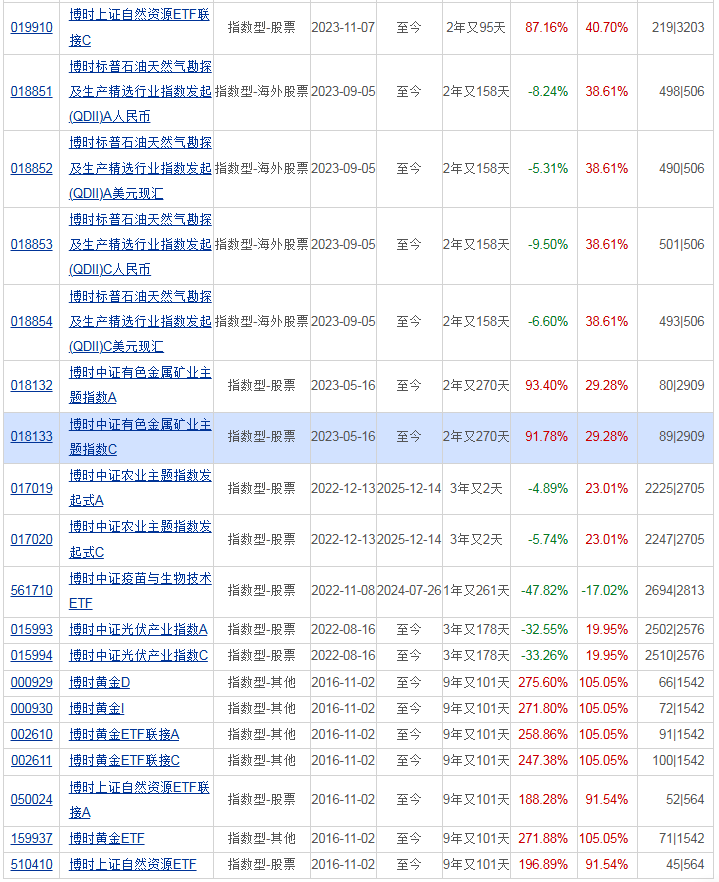
Task: Select the 93.40% return value
Action: coord(546,386)
